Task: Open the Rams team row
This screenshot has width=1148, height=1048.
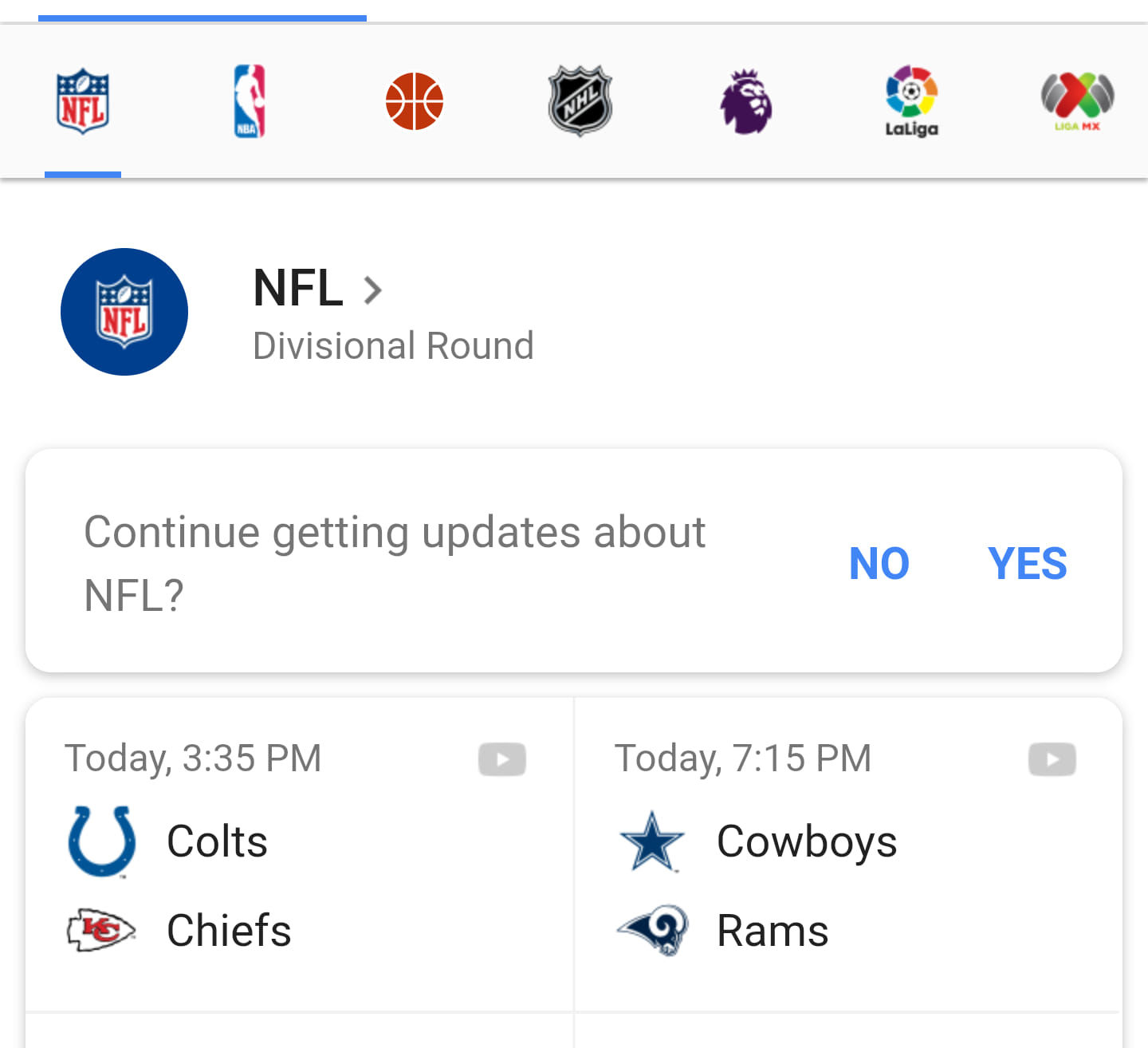Action: [849, 931]
